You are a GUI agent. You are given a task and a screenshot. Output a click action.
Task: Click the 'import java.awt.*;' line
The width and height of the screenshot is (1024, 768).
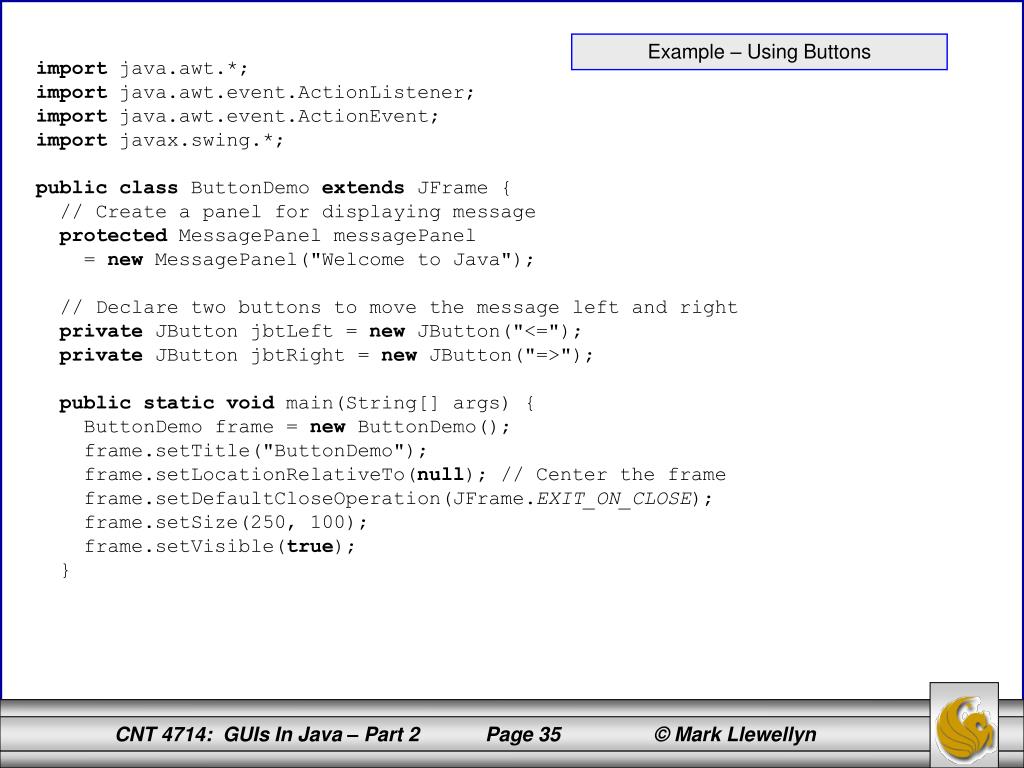(x=142, y=68)
